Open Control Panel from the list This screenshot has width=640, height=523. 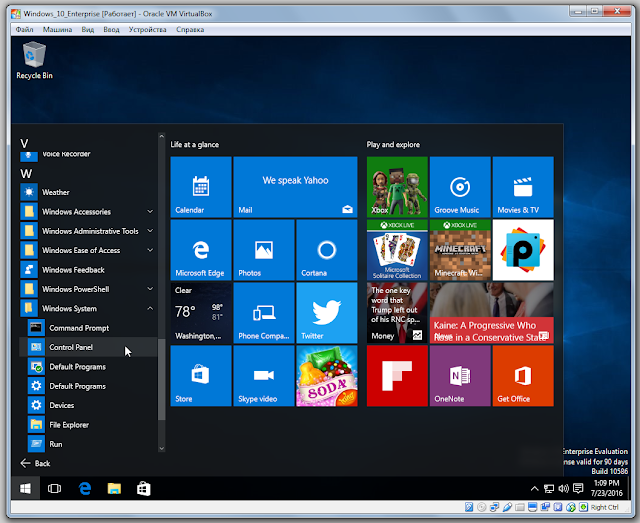pos(88,347)
